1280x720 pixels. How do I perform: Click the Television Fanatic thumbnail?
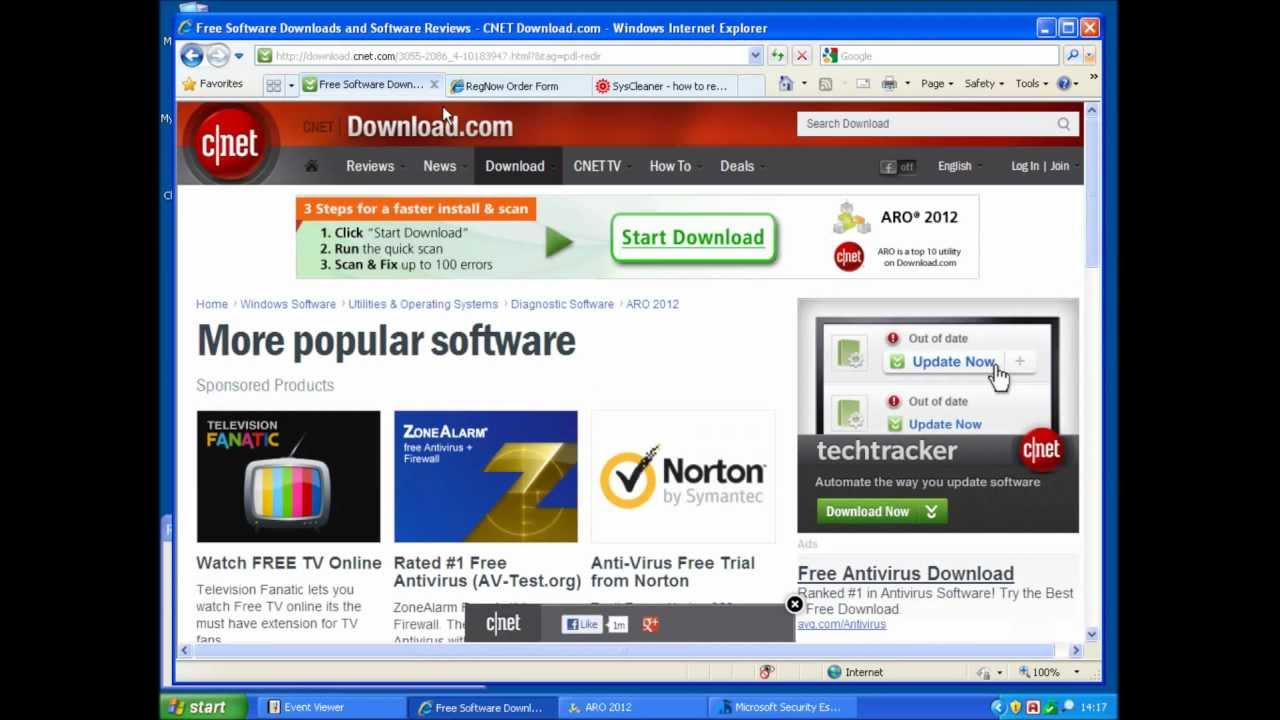(x=288, y=476)
